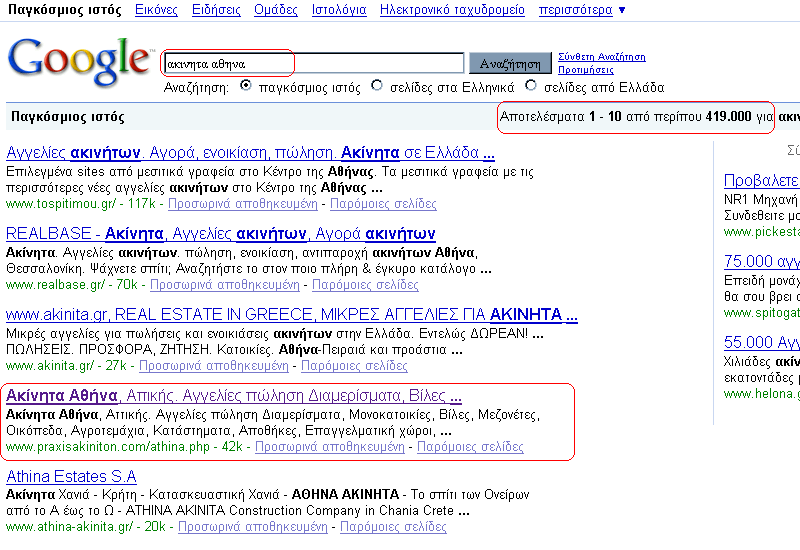The width and height of the screenshot is (800, 550).
Task: Go to Ειδήσεις in top navigation
Action: tap(216, 10)
